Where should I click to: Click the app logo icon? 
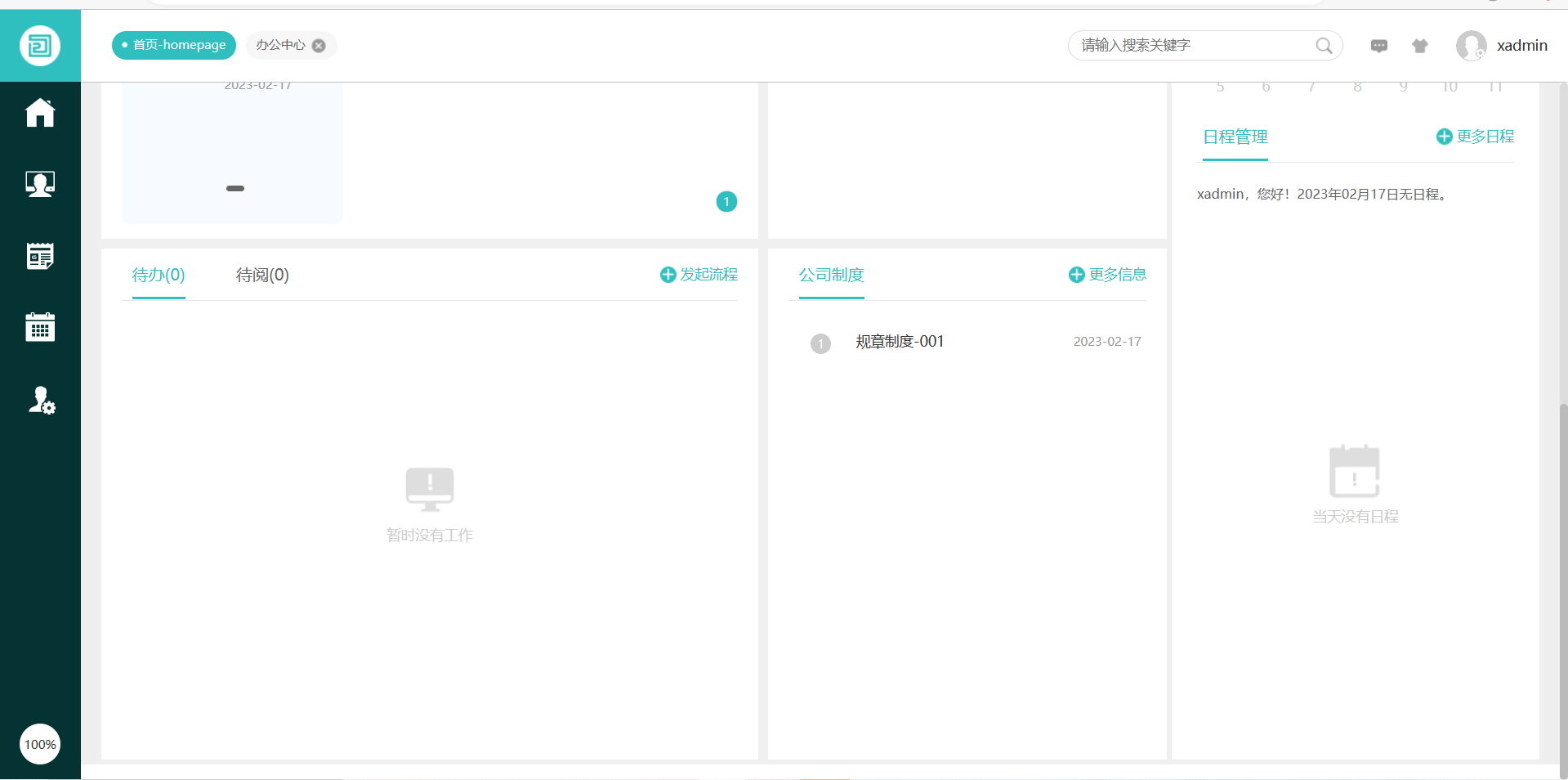(40, 46)
